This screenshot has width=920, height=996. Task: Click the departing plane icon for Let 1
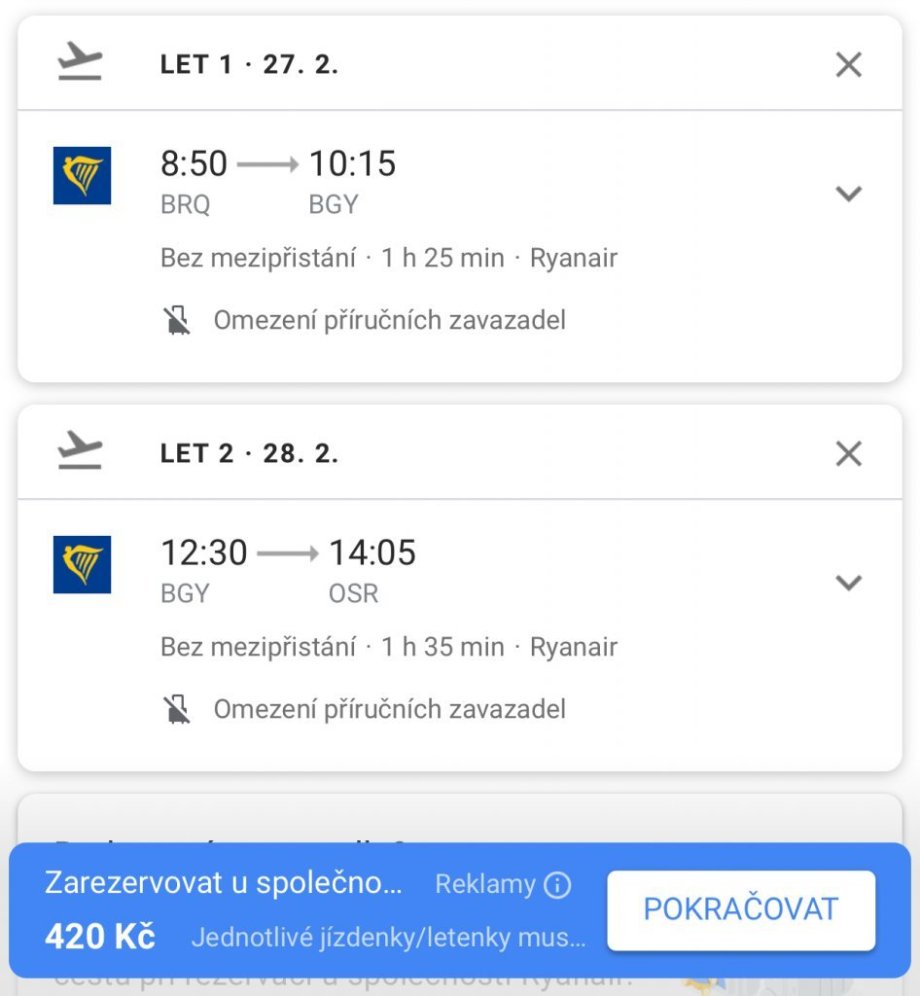coord(80,64)
